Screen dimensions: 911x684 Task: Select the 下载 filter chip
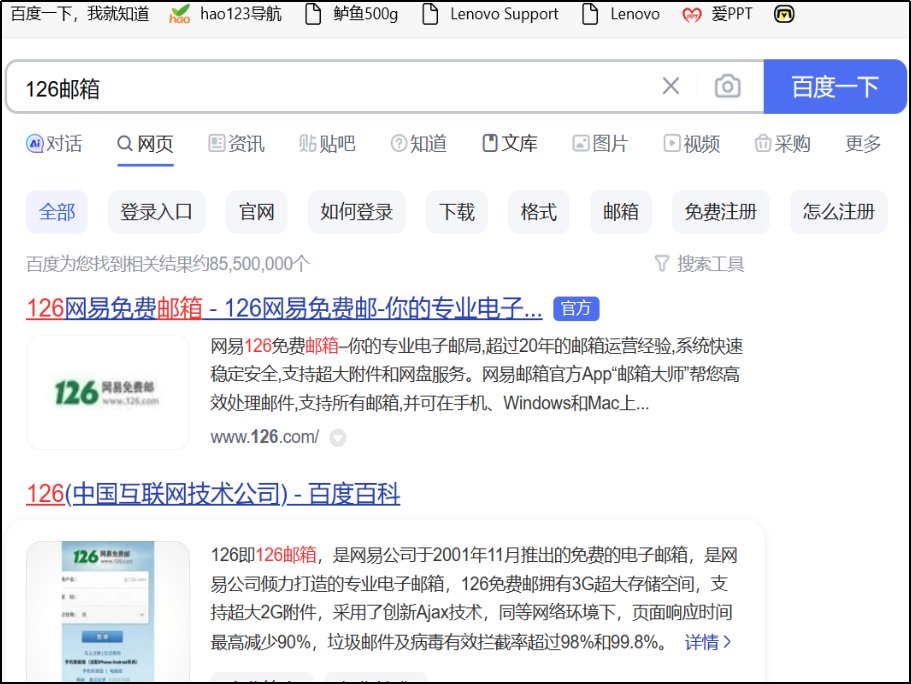tap(456, 211)
